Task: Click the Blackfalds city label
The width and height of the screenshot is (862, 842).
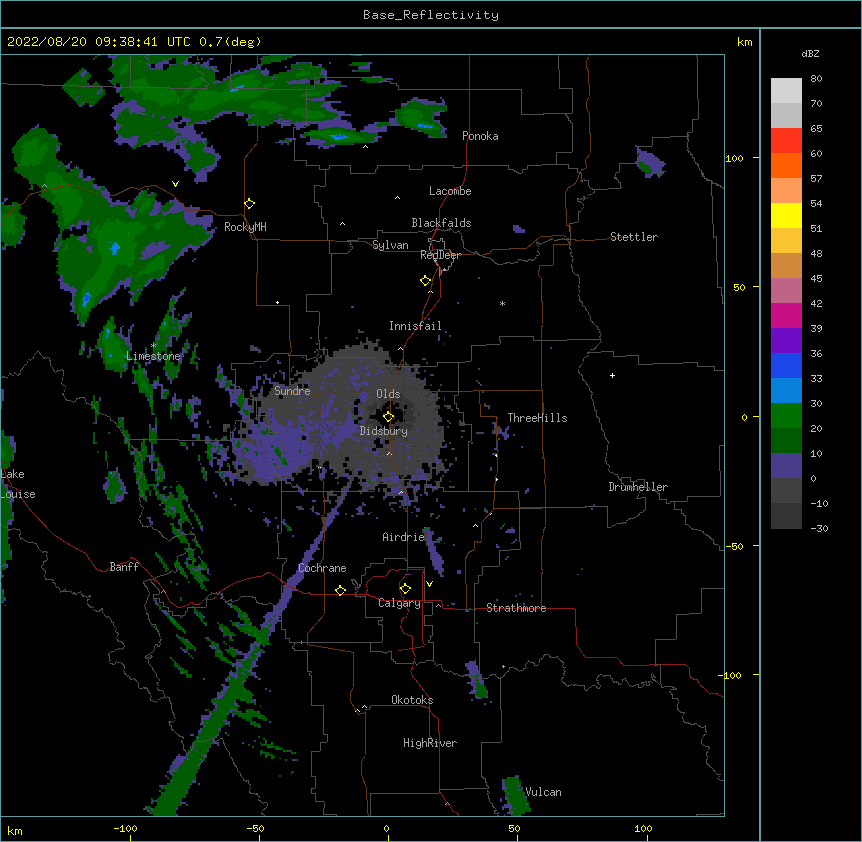Action: pyautogui.click(x=441, y=223)
